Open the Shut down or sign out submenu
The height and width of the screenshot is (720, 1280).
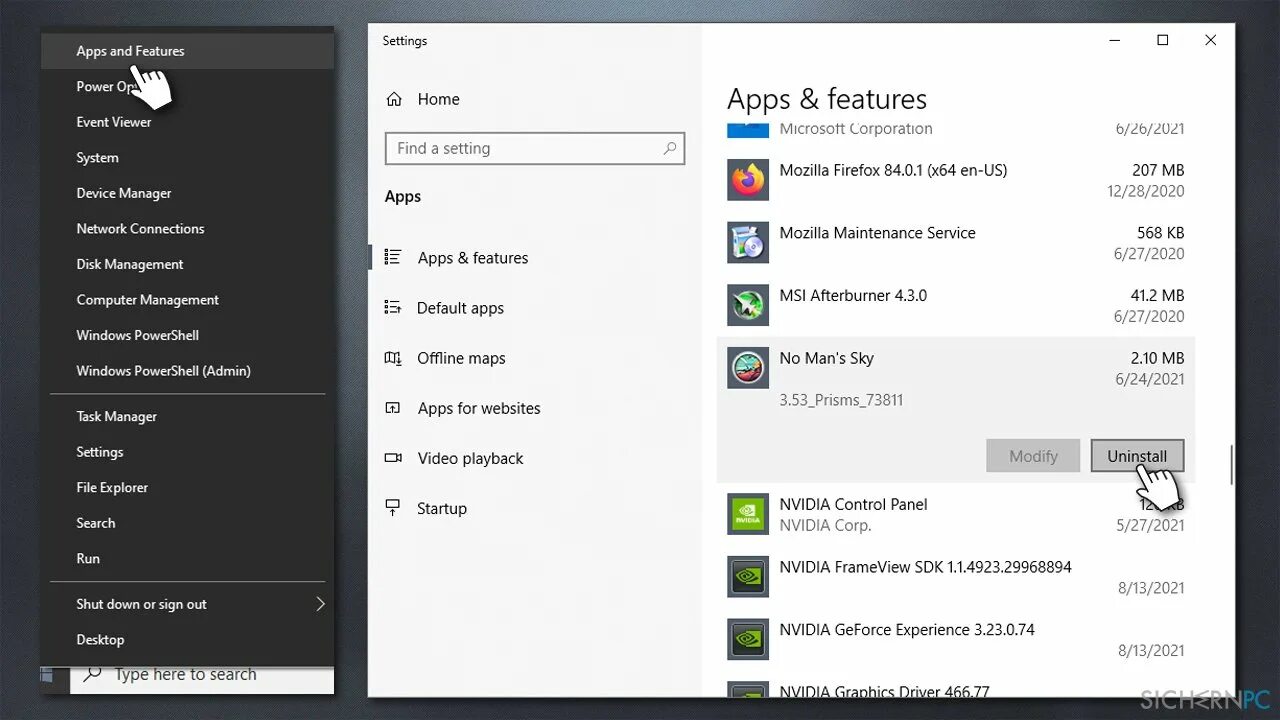[x=187, y=604]
